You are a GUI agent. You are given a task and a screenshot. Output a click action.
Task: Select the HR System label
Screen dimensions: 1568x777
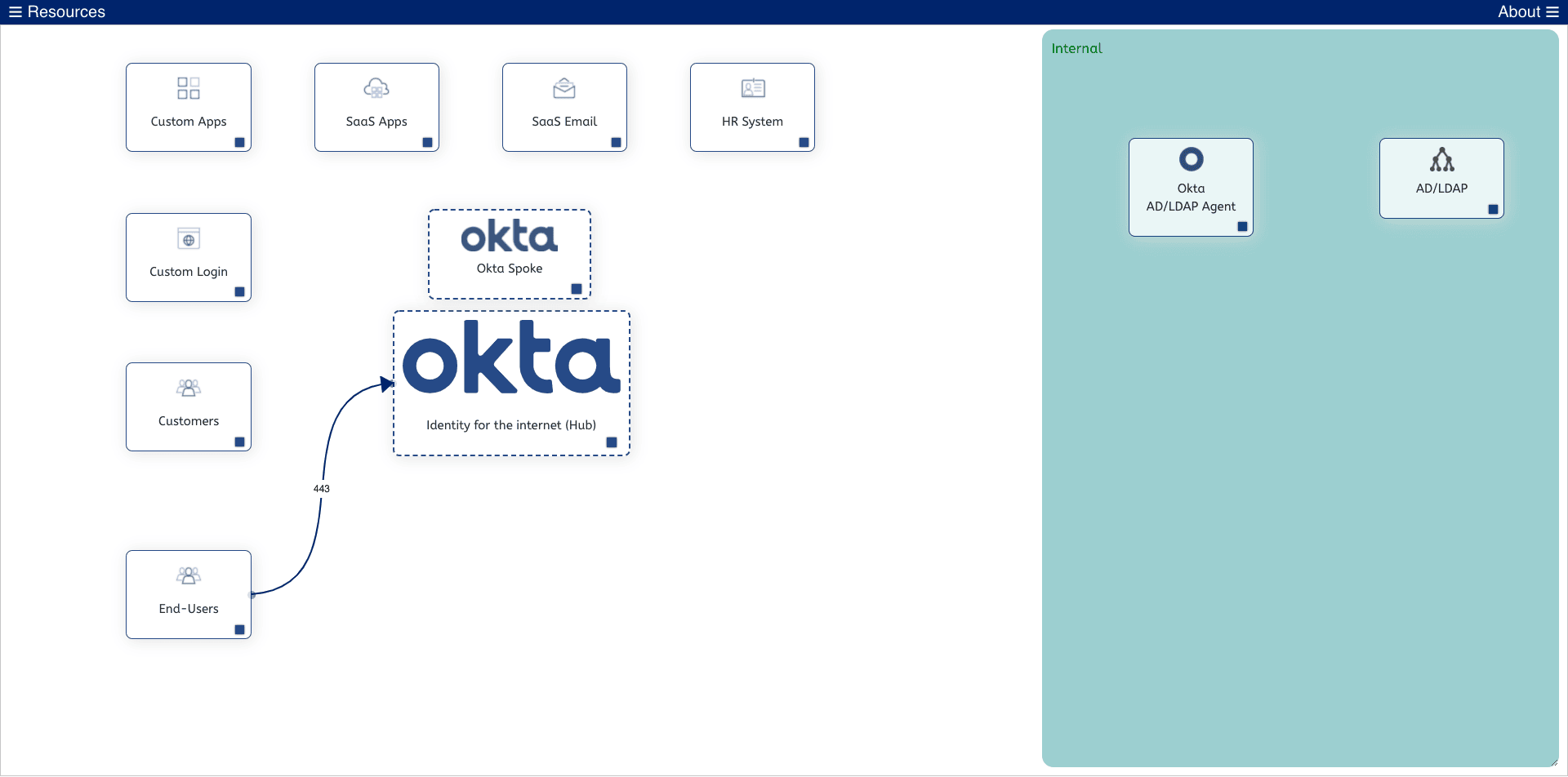point(752,122)
